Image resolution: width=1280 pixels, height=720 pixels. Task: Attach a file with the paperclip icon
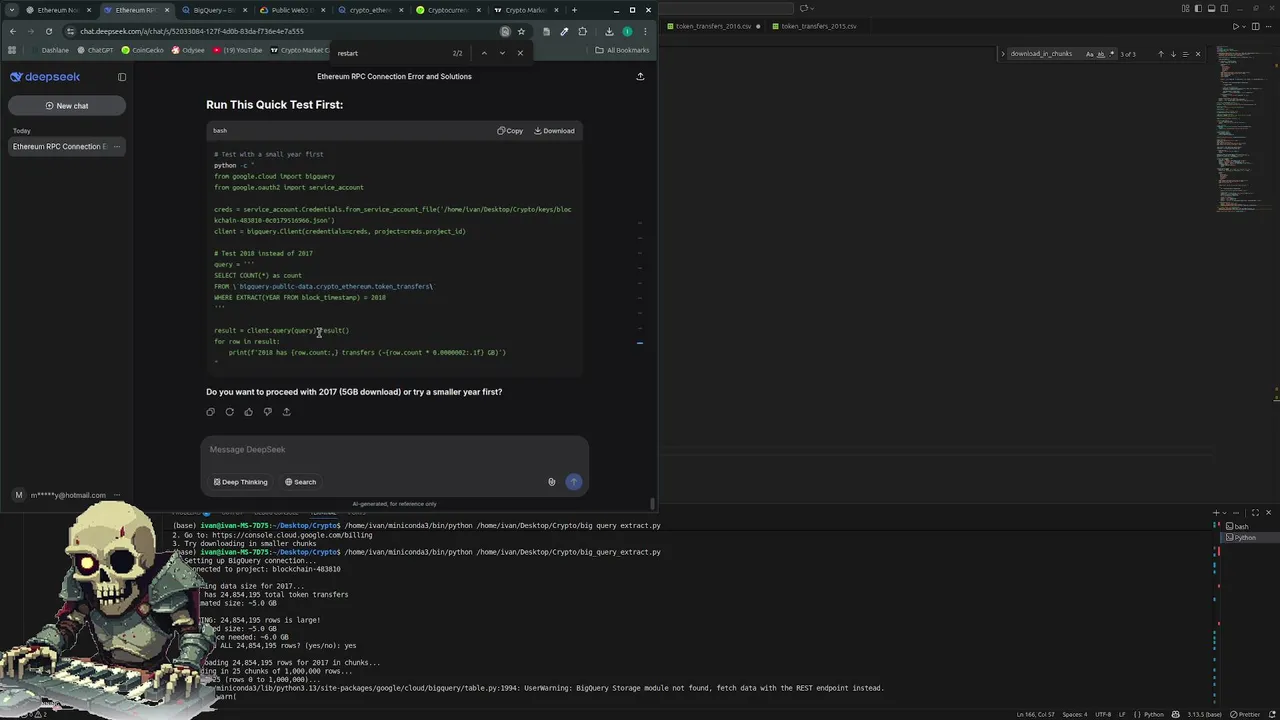551,482
